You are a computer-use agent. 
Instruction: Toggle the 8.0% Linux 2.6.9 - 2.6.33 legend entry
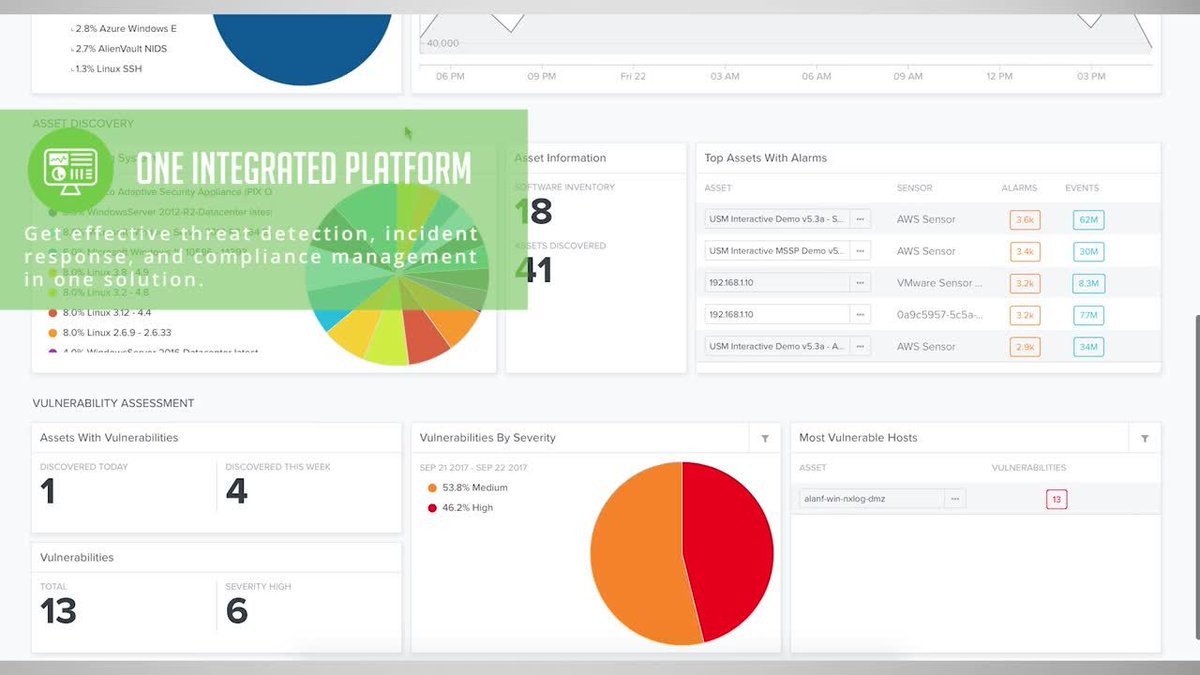[109, 333]
